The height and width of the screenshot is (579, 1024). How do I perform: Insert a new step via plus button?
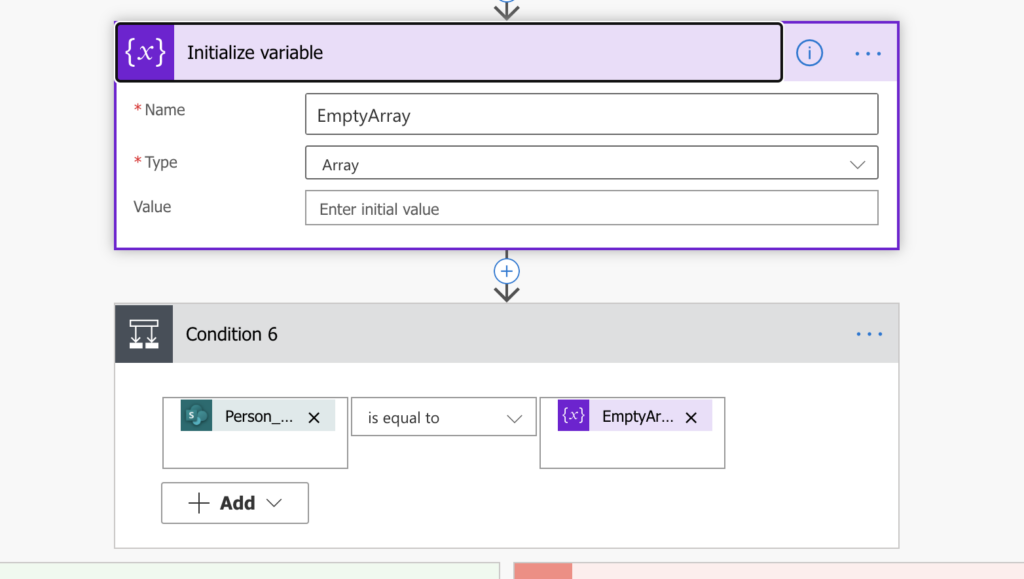tap(507, 272)
